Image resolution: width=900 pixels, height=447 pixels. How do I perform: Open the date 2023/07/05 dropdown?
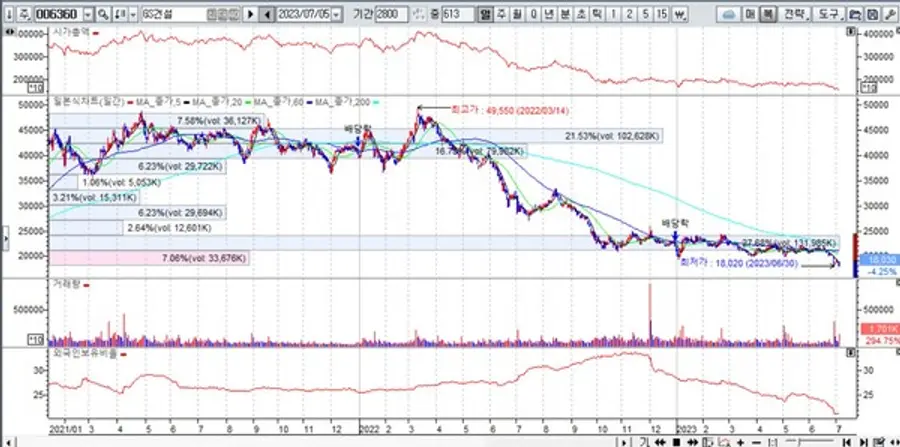[x=336, y=15]
